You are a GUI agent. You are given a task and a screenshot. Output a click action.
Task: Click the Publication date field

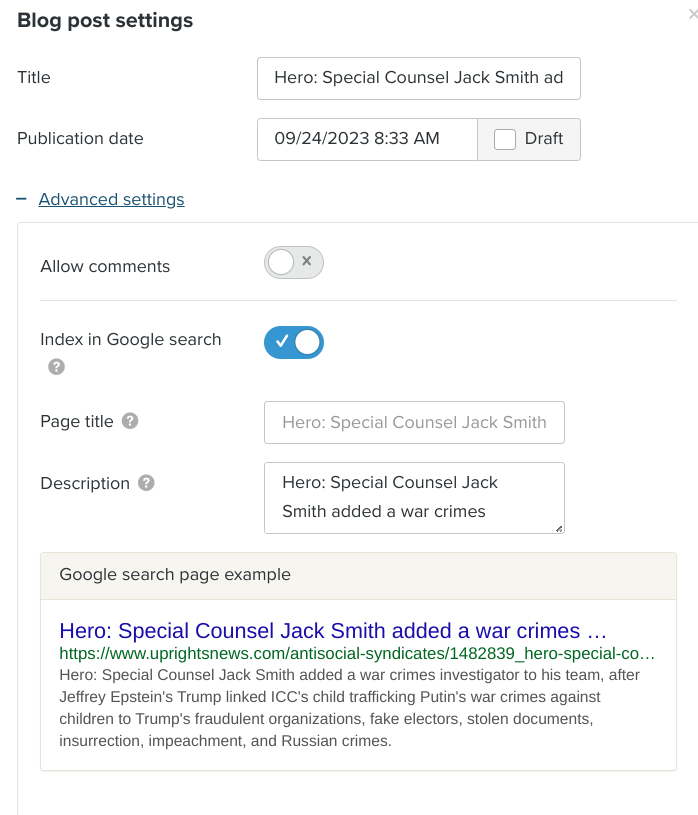click(367, 139)
